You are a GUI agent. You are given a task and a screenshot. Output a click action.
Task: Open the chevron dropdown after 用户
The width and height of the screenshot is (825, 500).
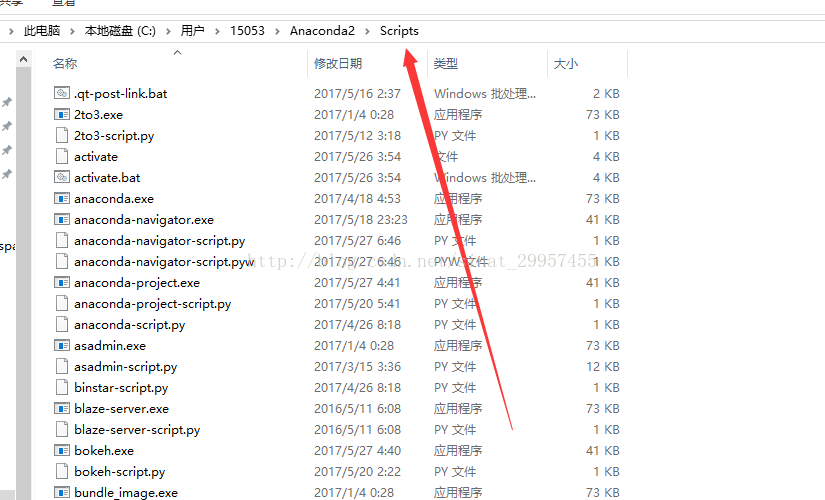217,32
